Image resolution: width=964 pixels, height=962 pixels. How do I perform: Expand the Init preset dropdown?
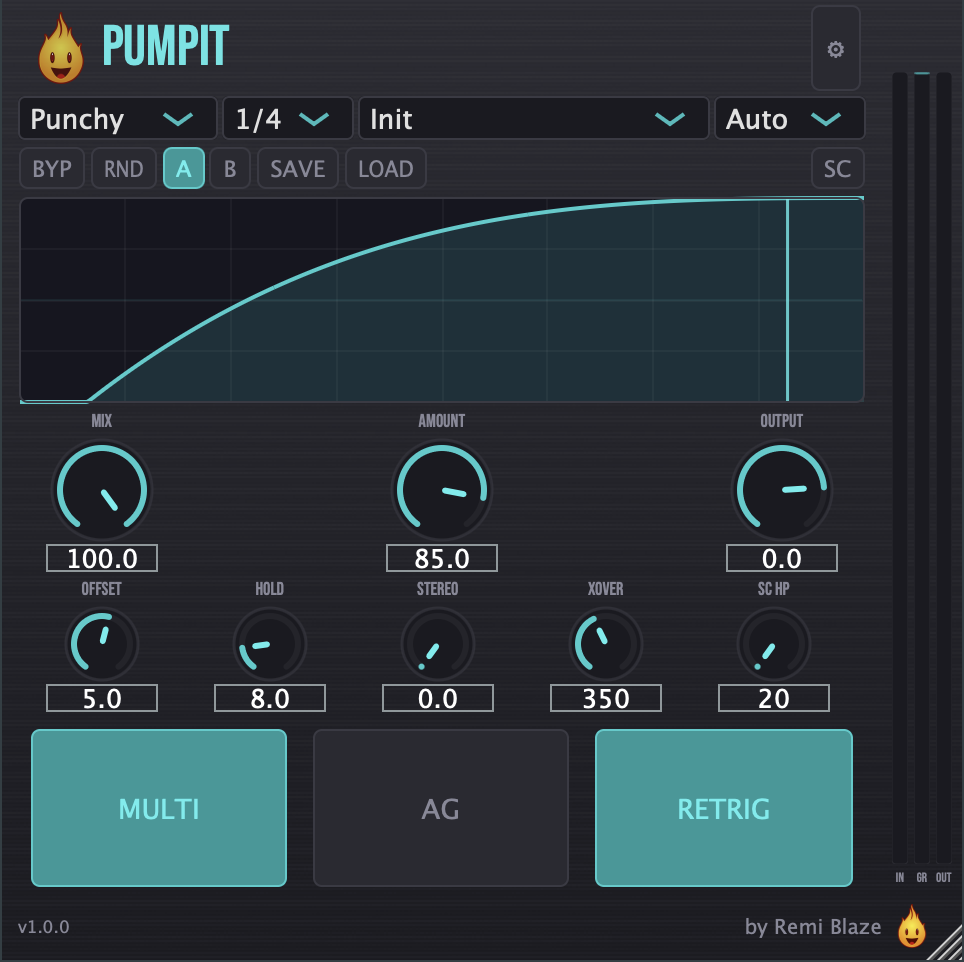coord(533,119)
